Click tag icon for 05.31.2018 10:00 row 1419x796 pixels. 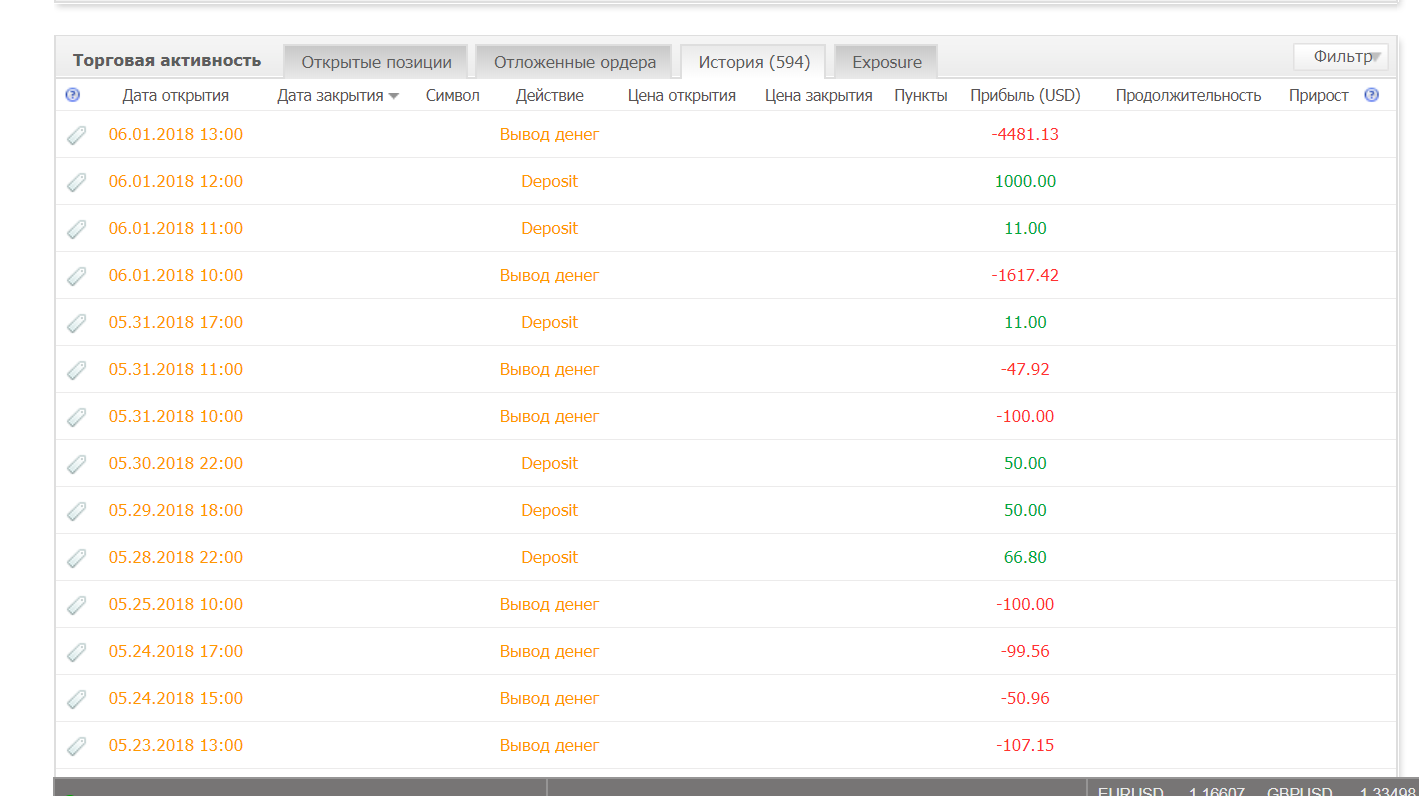[76, 417]
